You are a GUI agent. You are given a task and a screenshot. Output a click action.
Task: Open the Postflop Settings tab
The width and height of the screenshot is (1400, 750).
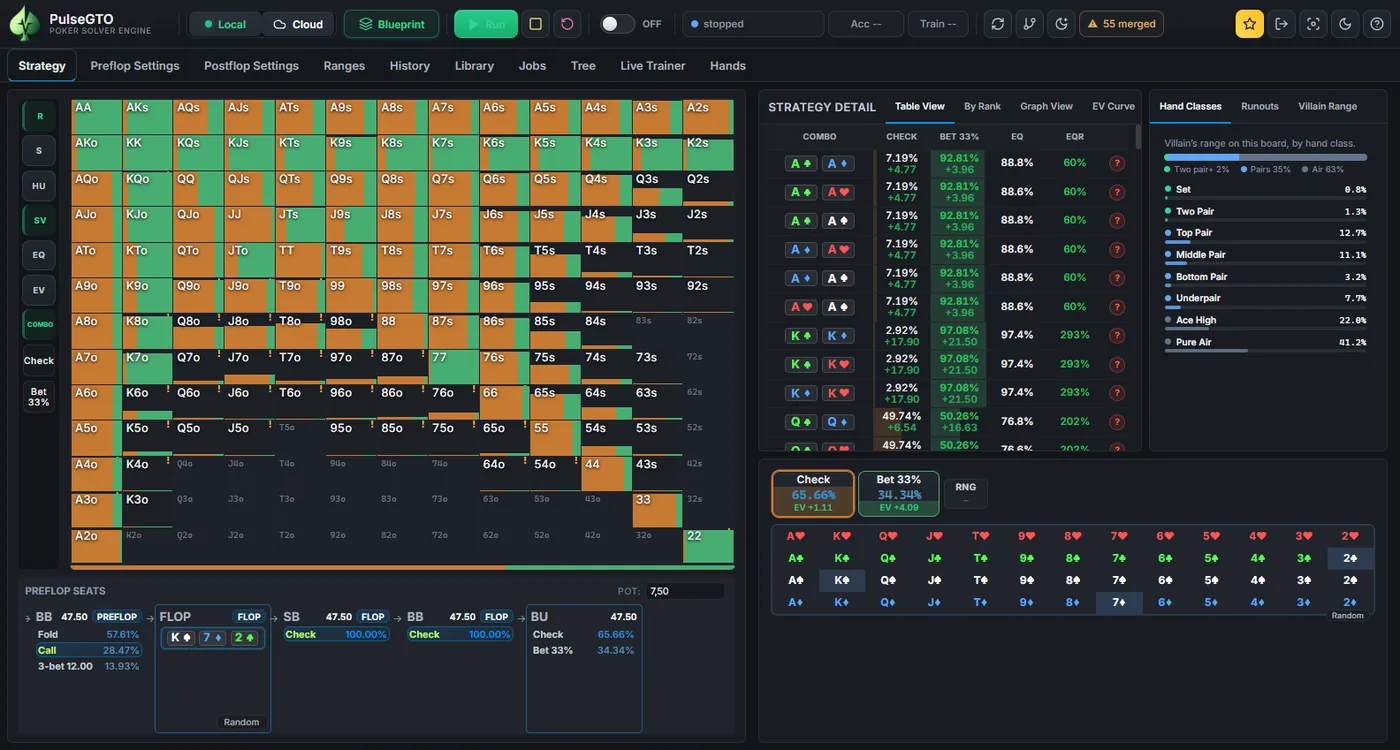[251, 66]
